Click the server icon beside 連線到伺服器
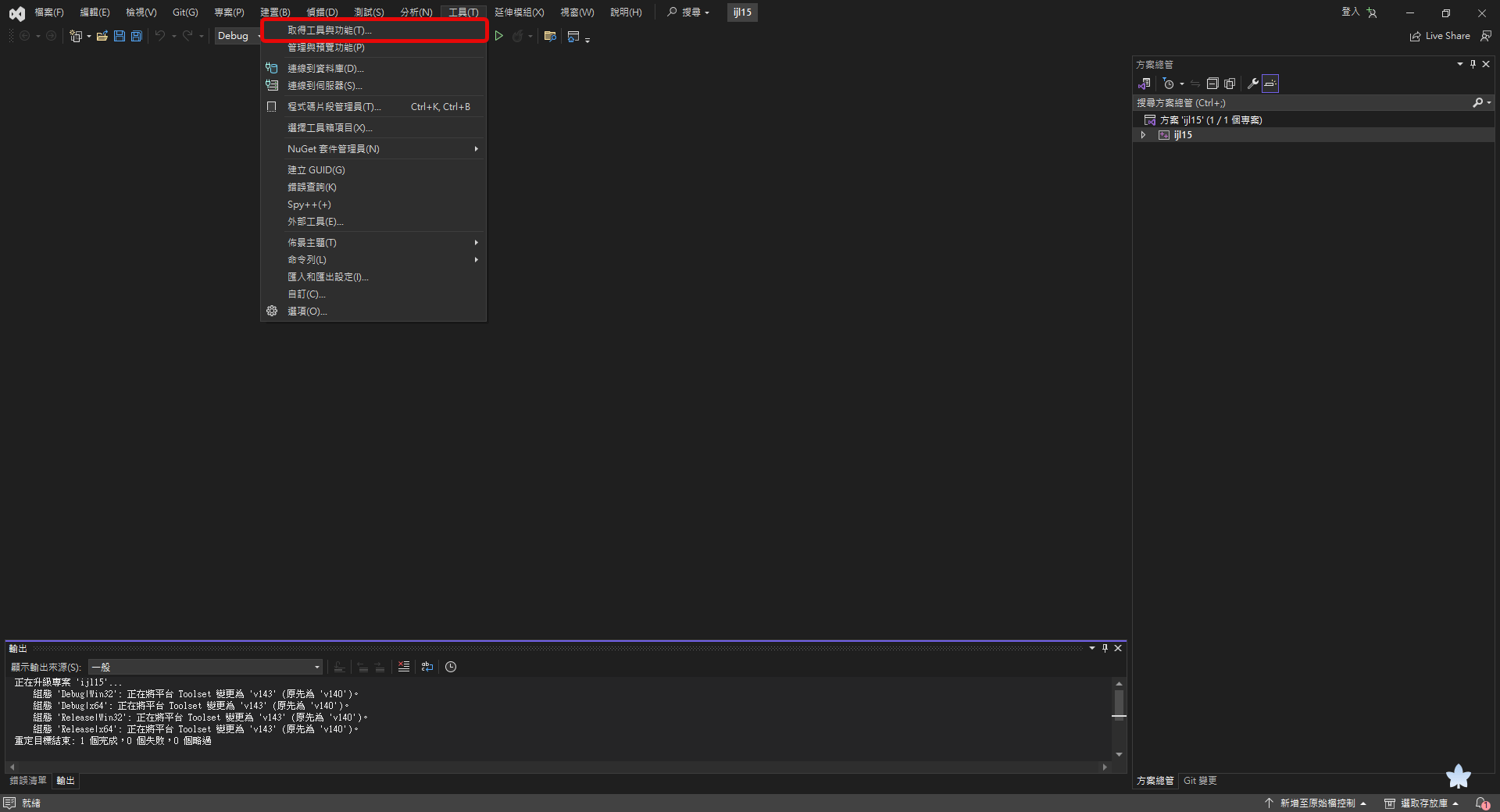 [x=272, y=85]
